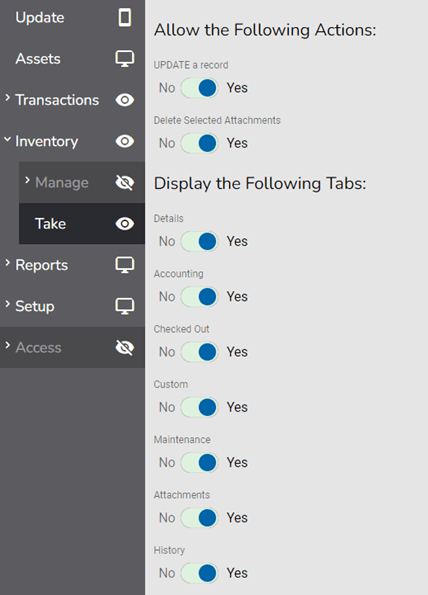The image size is (428, 595).
Task: Click the Yes label beside the History toggle
Action: point(237,573)
